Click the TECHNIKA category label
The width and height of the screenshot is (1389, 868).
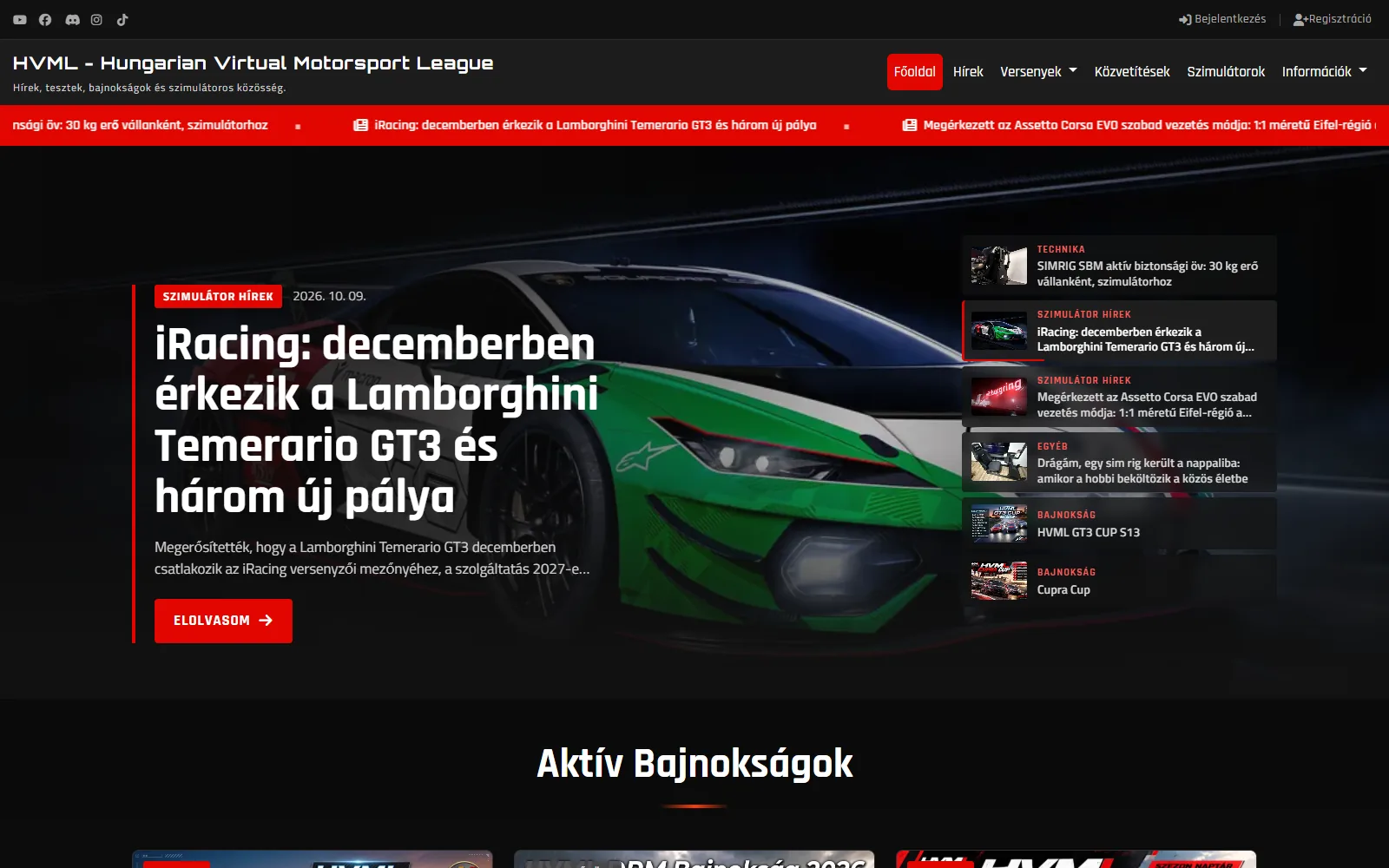(x=1061, y=249)
